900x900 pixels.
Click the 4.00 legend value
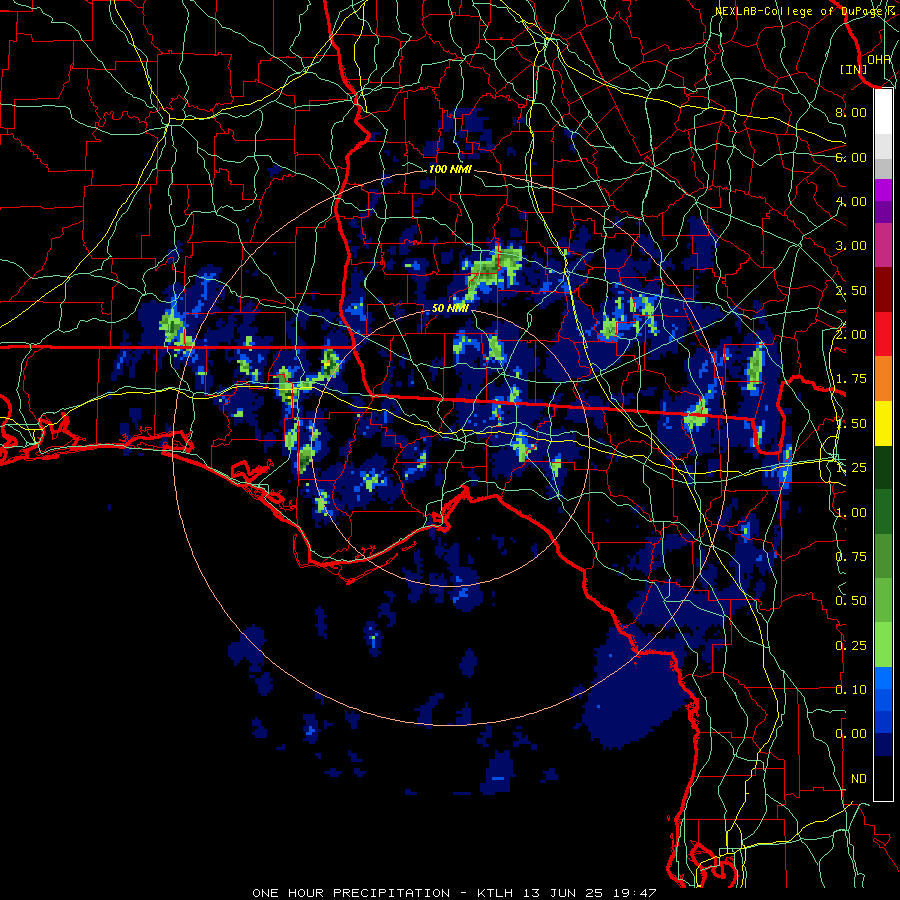tap(851, 201)
